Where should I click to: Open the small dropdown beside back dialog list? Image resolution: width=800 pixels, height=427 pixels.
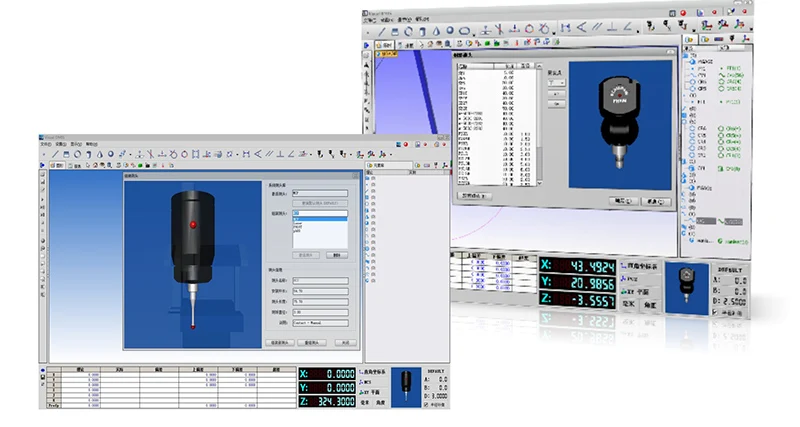click(x=557, y=84)
